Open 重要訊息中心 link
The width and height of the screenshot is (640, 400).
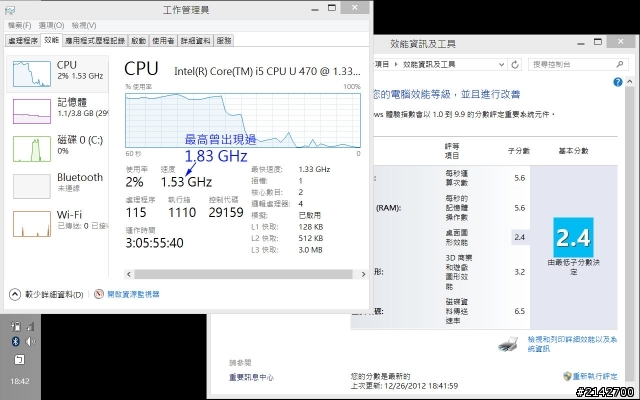[x=251, y=378]
